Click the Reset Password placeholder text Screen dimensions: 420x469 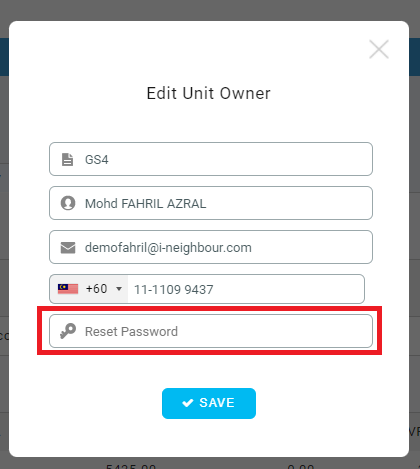(x=131, y=332)
